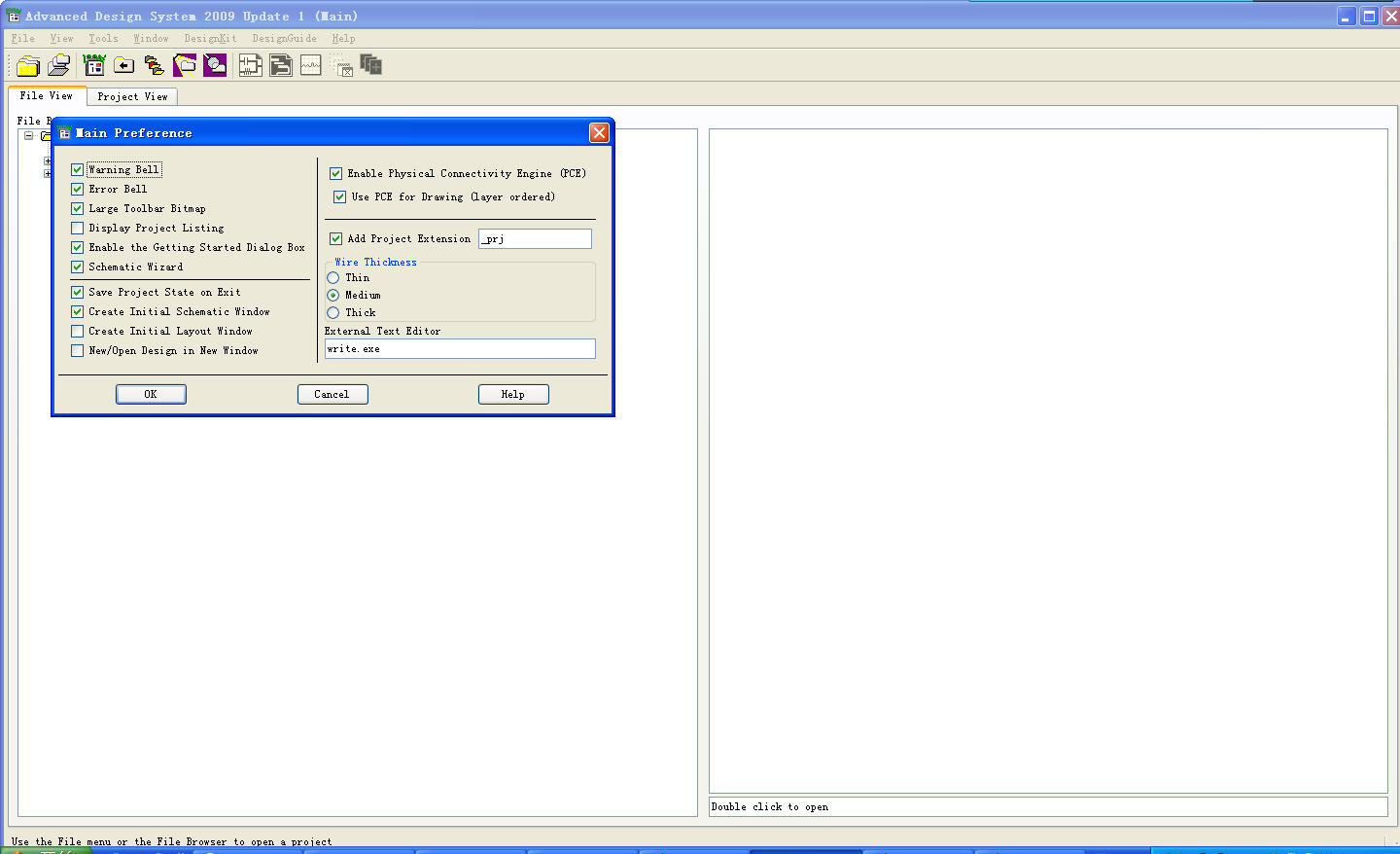Click the 'Wire Thickness' group label
This screenshot has width=1400, height=854.
375,262
